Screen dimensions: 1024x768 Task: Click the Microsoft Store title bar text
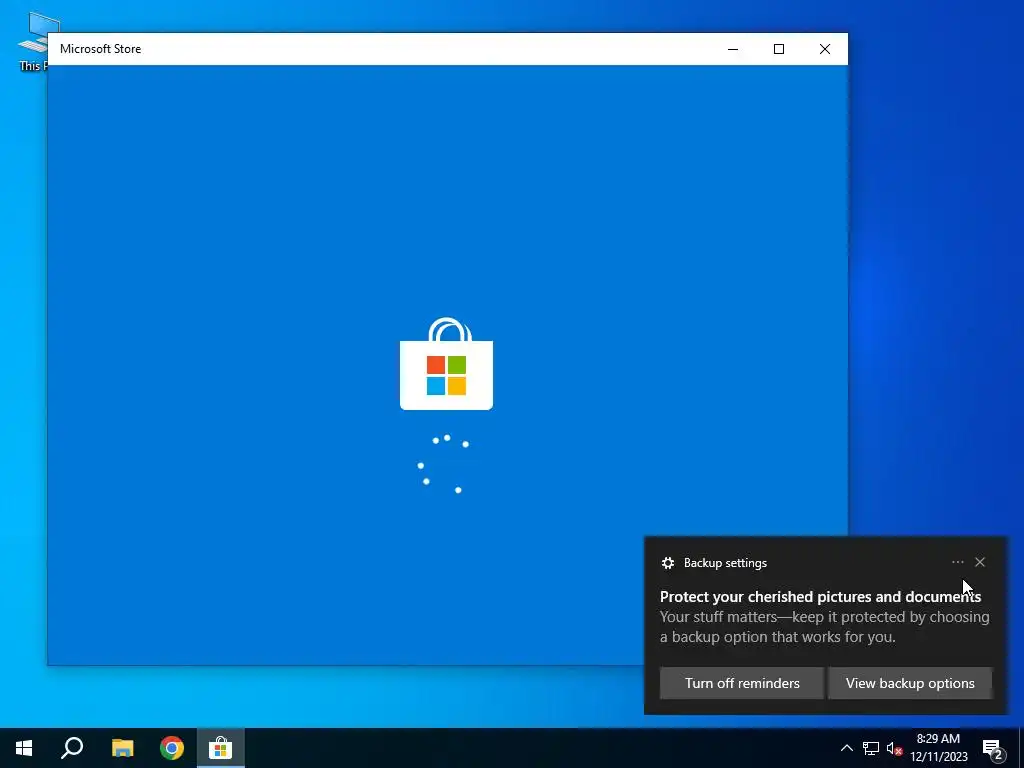click(101, 49)
